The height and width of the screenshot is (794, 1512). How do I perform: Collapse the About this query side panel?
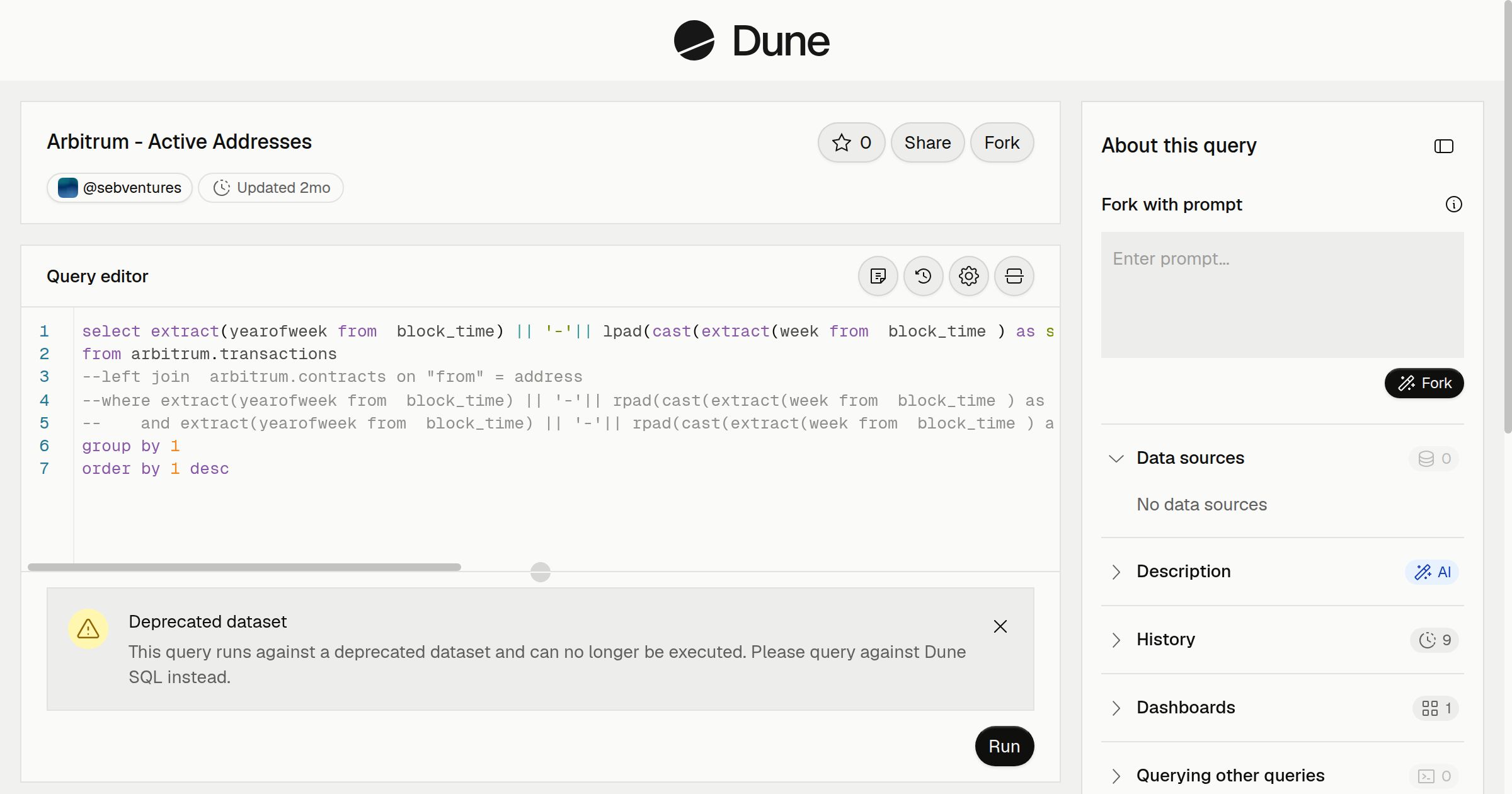1443,146
